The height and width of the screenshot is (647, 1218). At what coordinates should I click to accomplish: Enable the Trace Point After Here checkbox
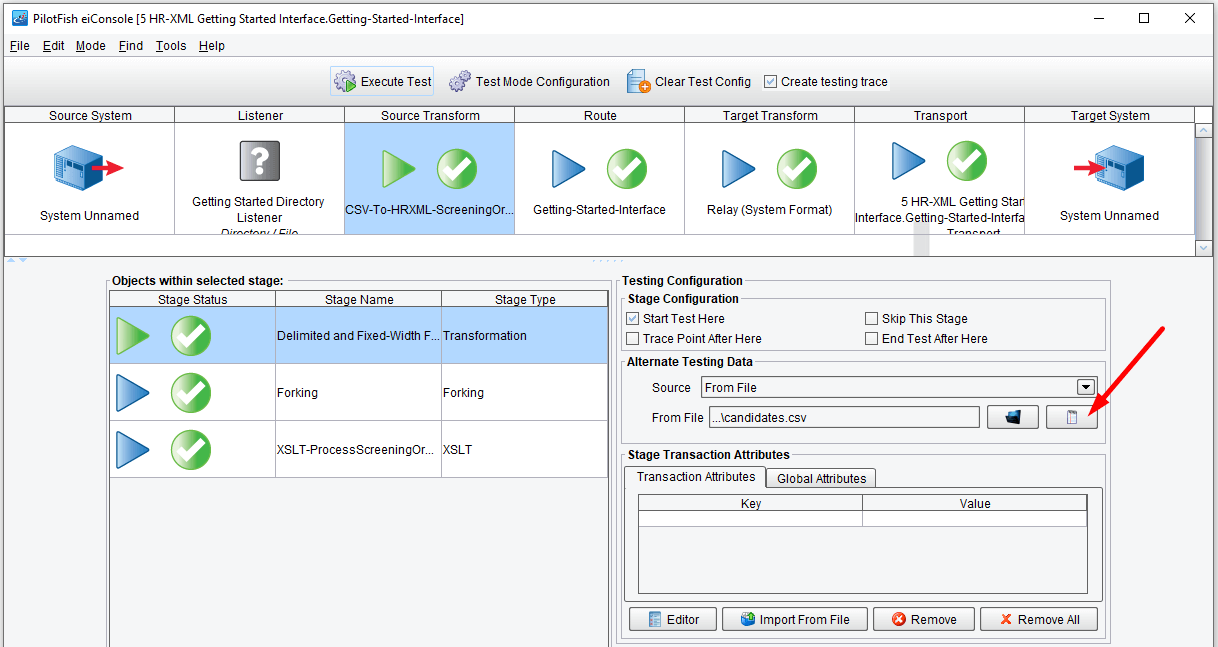tap(632, 339)
